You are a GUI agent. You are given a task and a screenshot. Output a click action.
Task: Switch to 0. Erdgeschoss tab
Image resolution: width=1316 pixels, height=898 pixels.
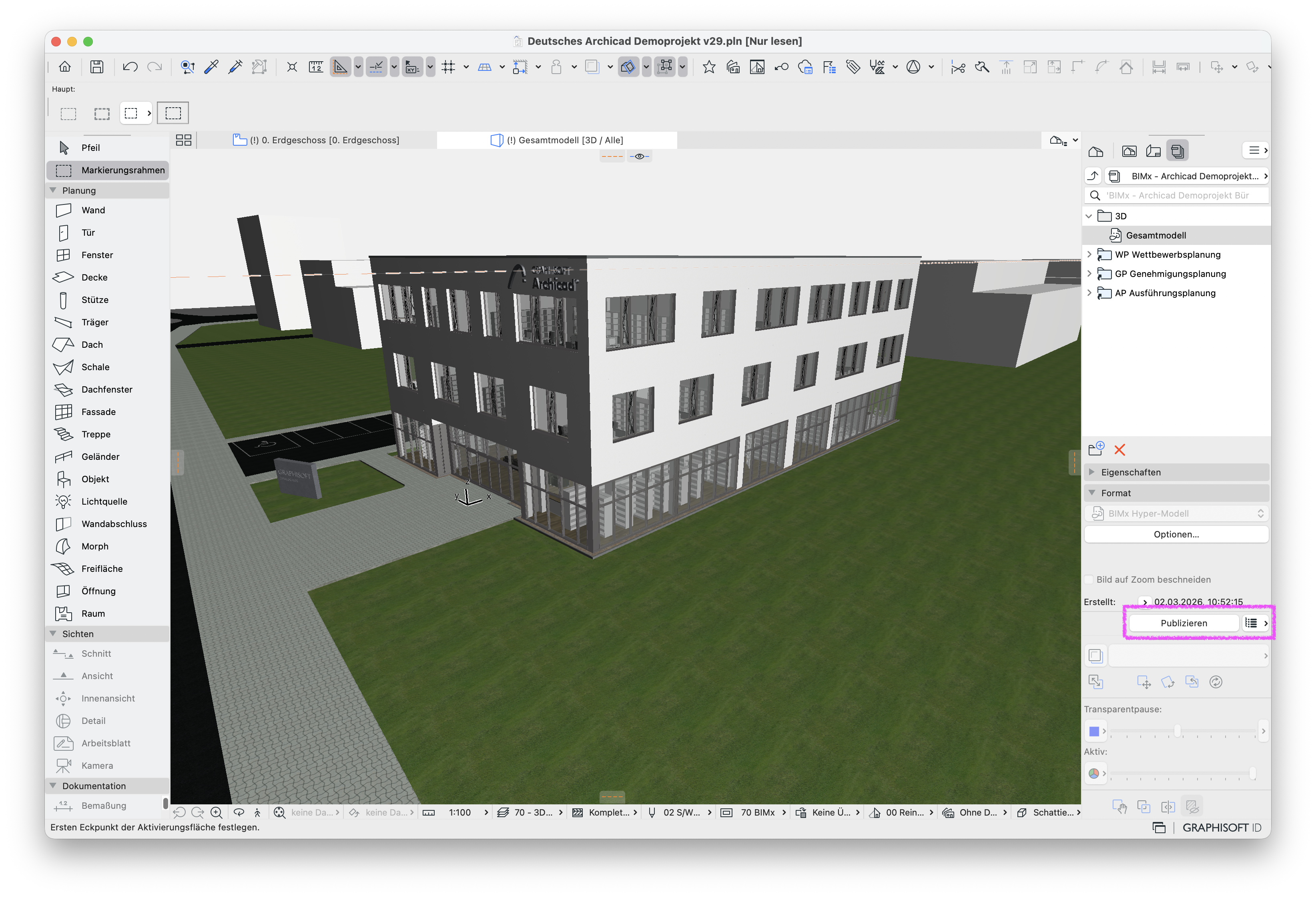(317, 140)
